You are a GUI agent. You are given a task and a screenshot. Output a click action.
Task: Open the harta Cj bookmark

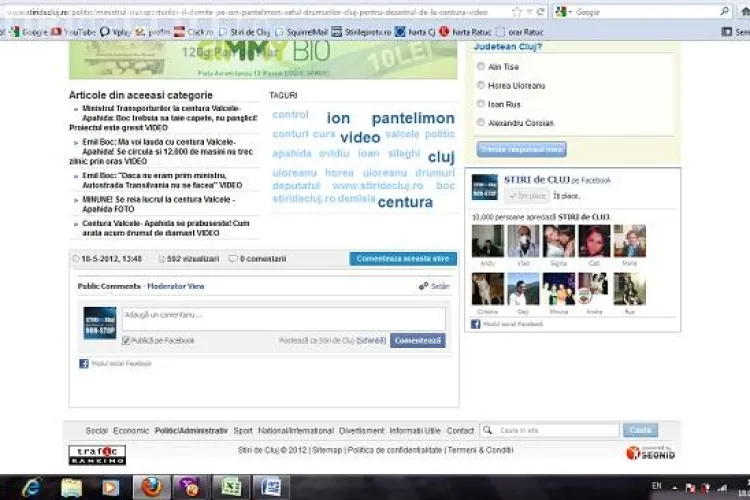coord(415,32)
